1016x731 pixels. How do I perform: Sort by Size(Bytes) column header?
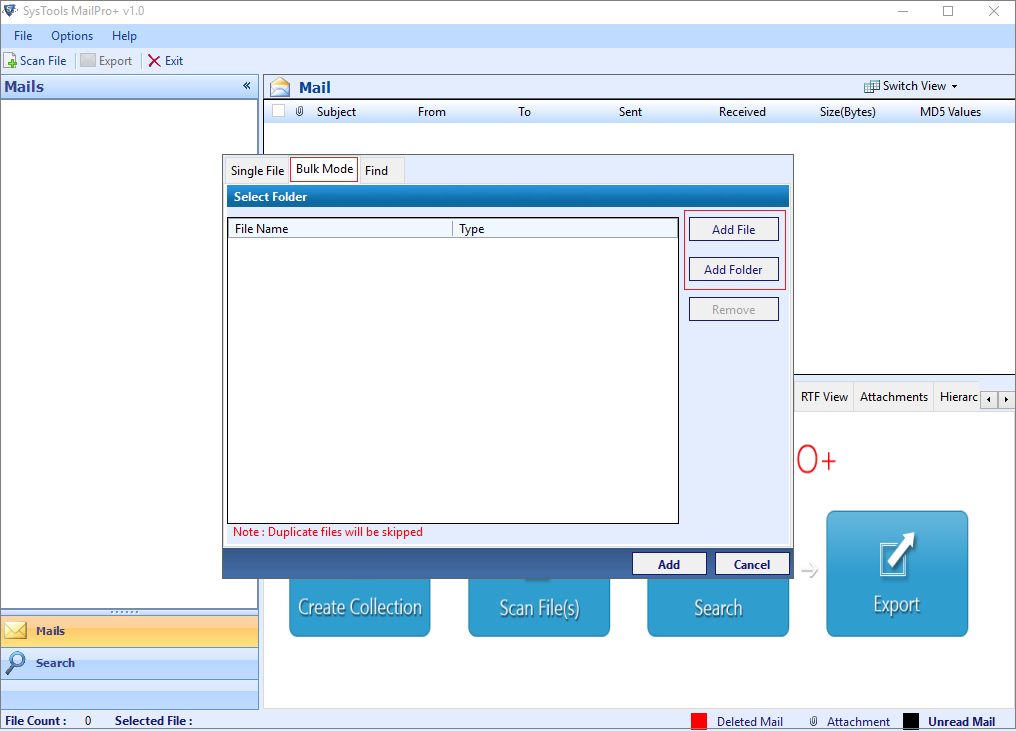[848, 111]
